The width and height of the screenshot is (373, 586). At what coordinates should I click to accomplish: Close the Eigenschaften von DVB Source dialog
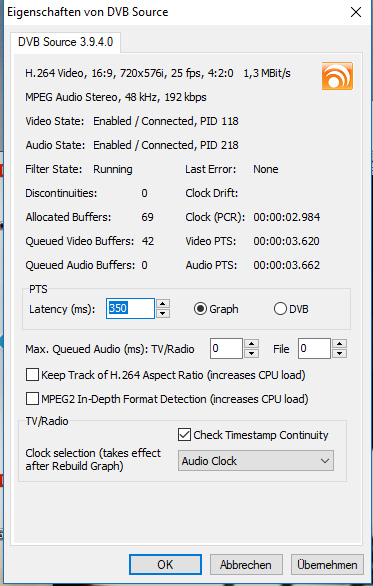tap(356, 12)
